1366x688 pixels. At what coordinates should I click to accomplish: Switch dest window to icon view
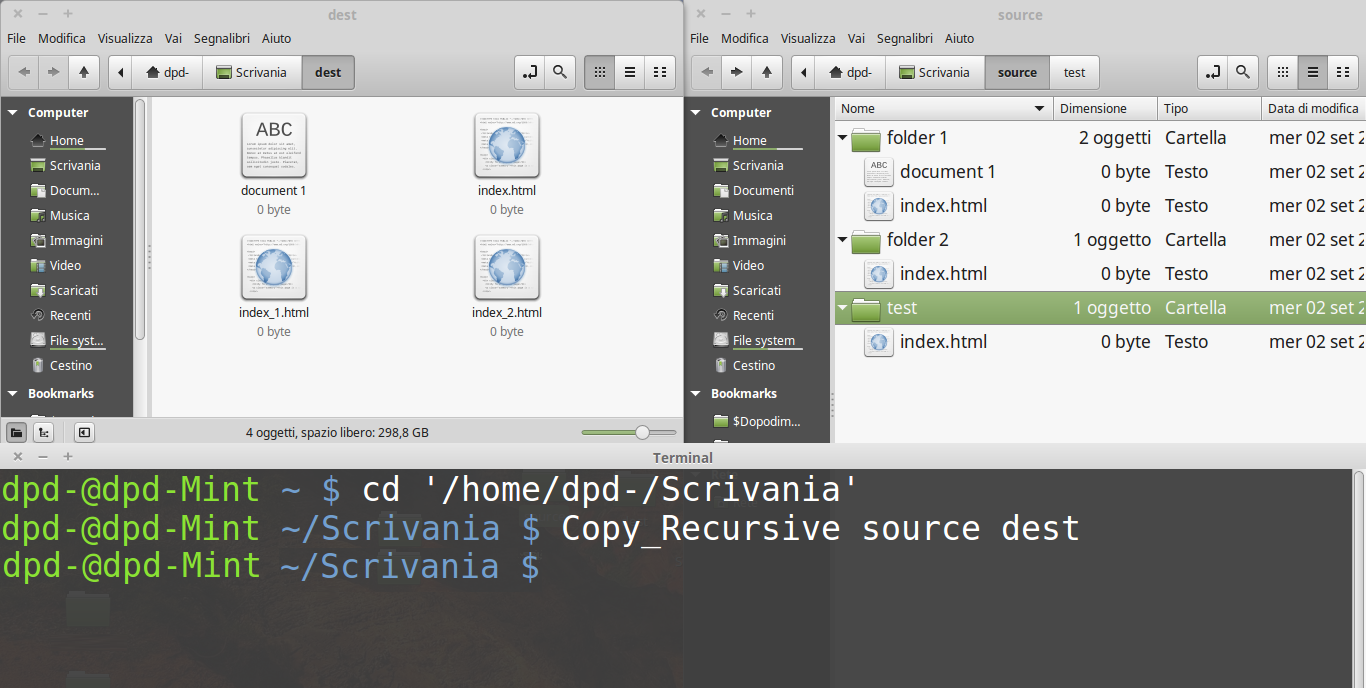600,72
